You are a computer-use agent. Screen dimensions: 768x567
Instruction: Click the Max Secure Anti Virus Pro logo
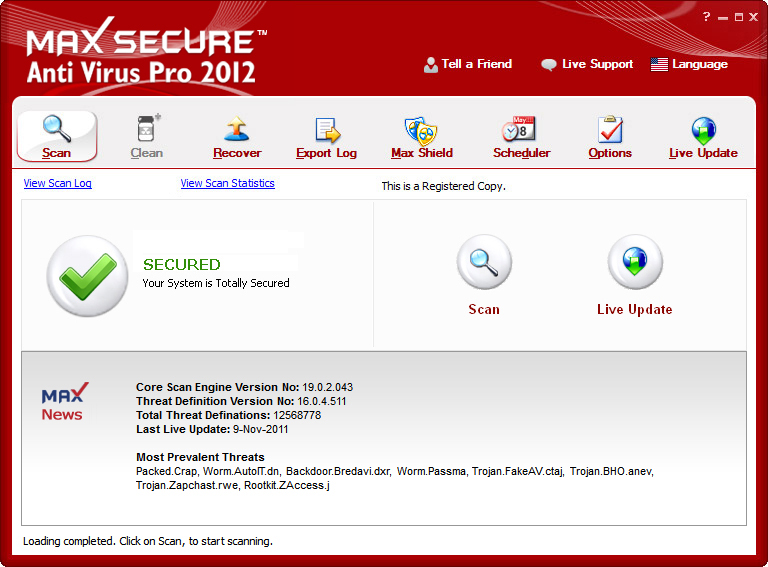[x=146, y=51]
